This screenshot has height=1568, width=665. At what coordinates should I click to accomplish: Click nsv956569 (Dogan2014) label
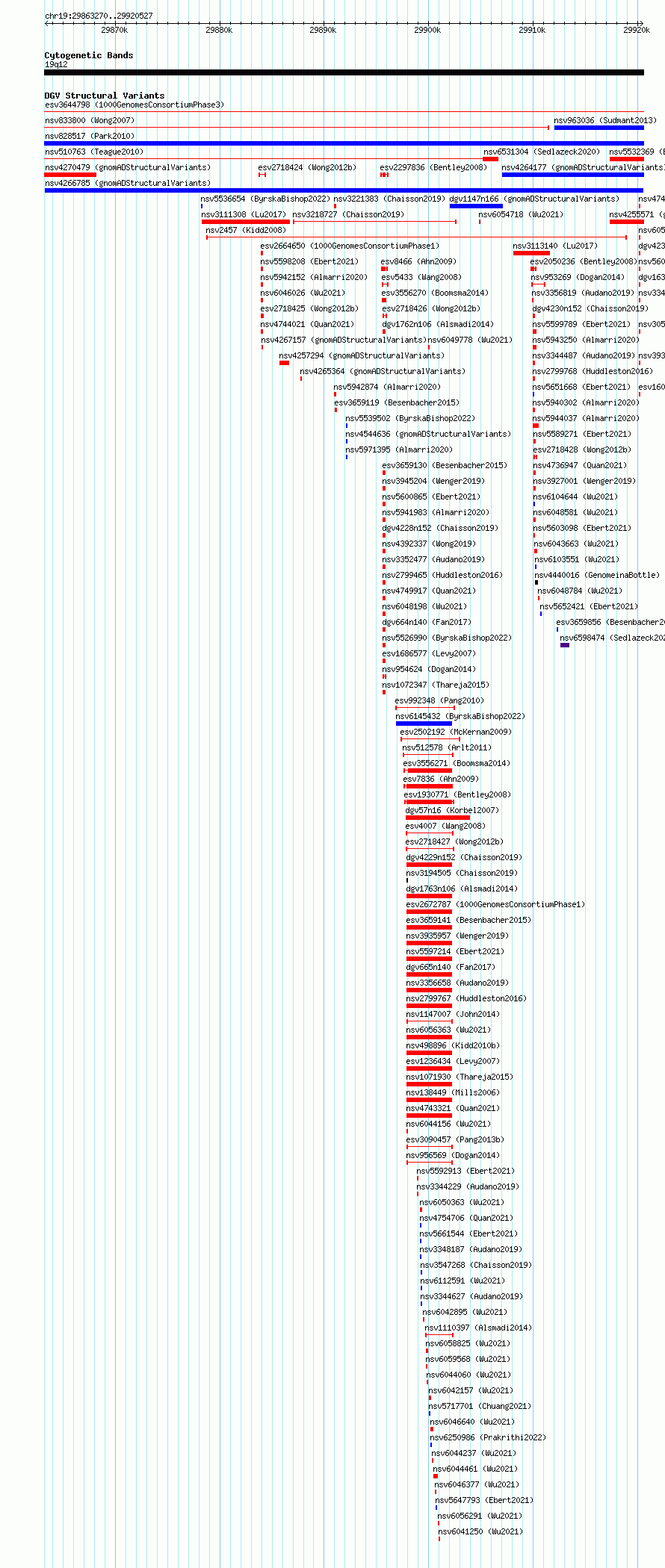(453, 1155)
